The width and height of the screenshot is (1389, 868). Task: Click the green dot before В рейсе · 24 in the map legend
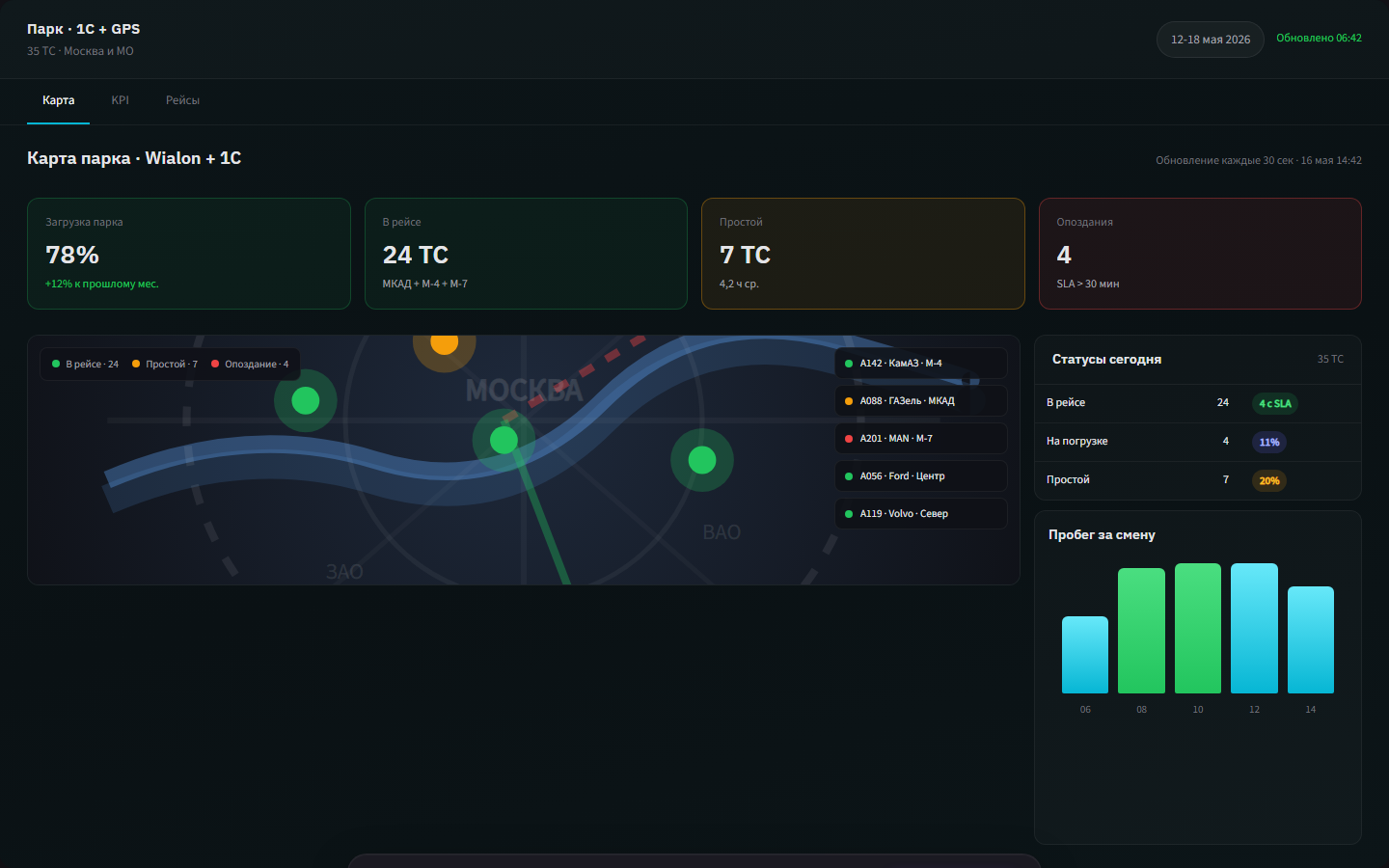56,364
